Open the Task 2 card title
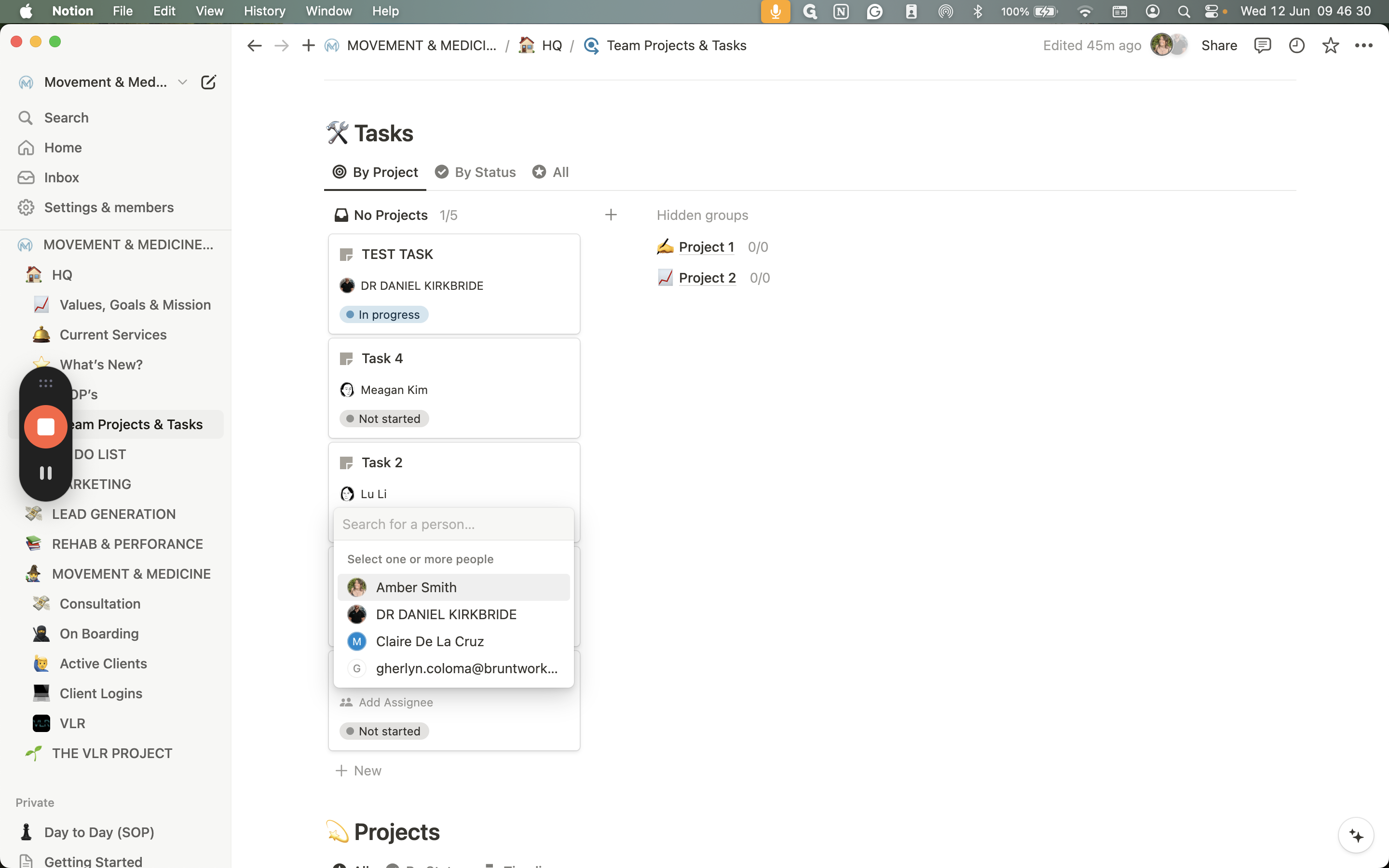Viewport: 1389px width, 868px height. click(382, 462)
